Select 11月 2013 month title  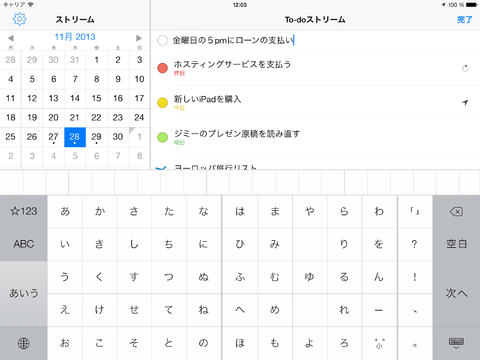[x=75, y=37]
